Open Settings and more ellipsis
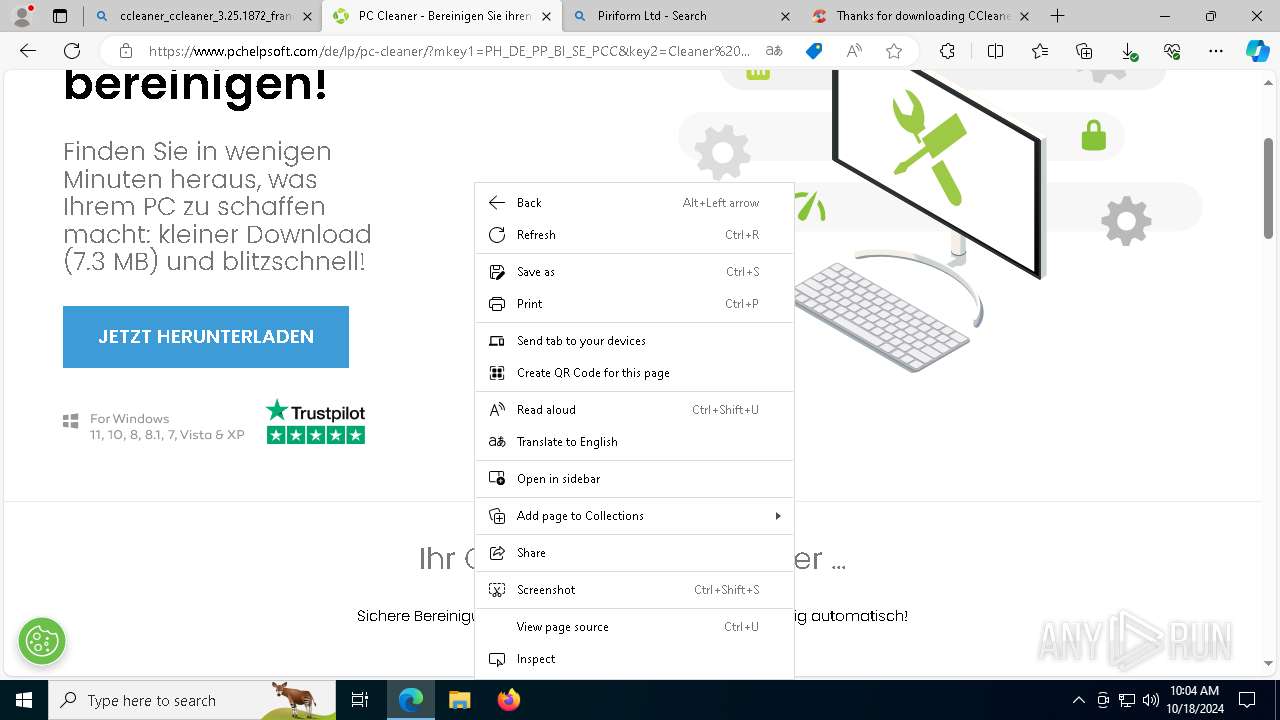1280x720 pixels. click(x=1216, y=51)
